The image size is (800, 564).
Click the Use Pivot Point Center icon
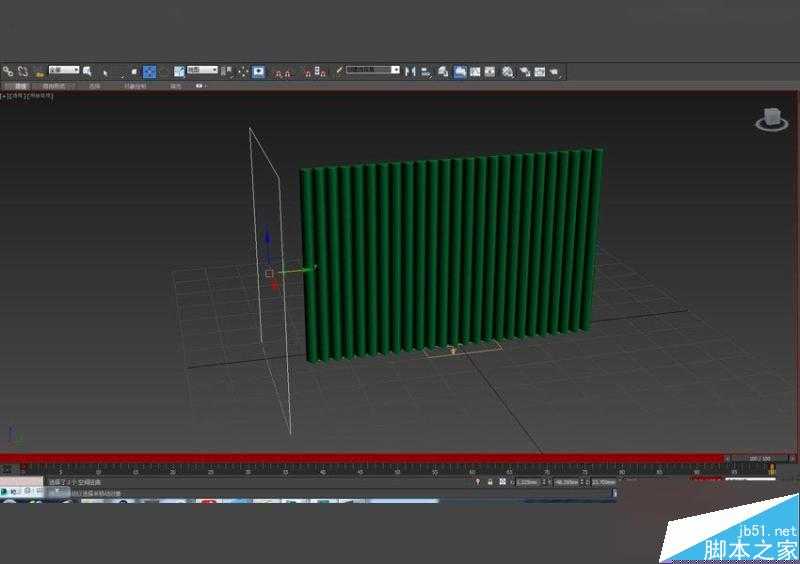[x=227, y=71]
